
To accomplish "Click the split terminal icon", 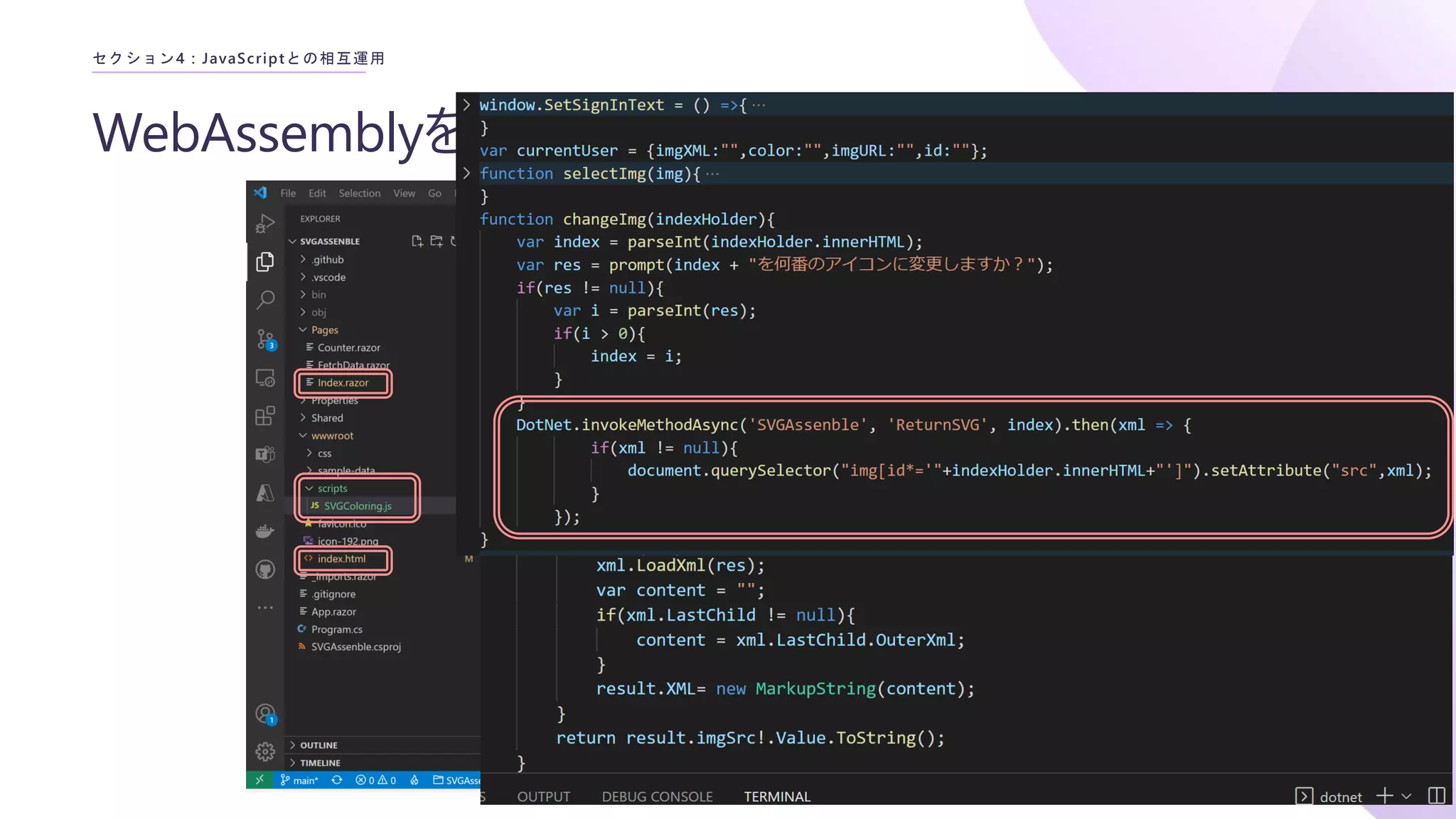I will [1436, 796].
